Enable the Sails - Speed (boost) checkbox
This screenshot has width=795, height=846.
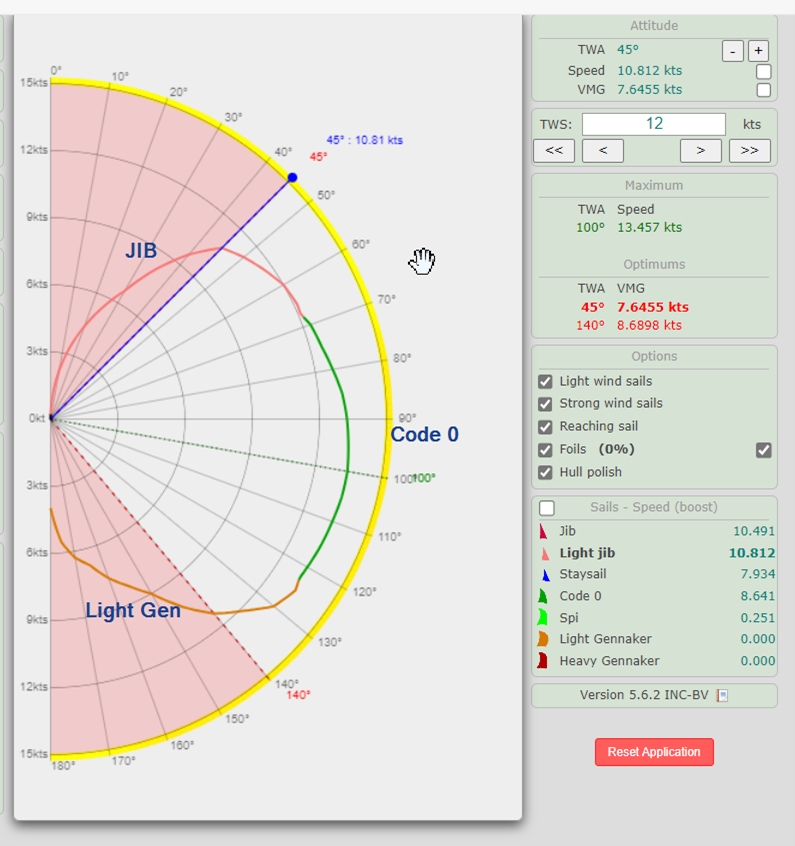pyautogui.click(x=547, y=508)
